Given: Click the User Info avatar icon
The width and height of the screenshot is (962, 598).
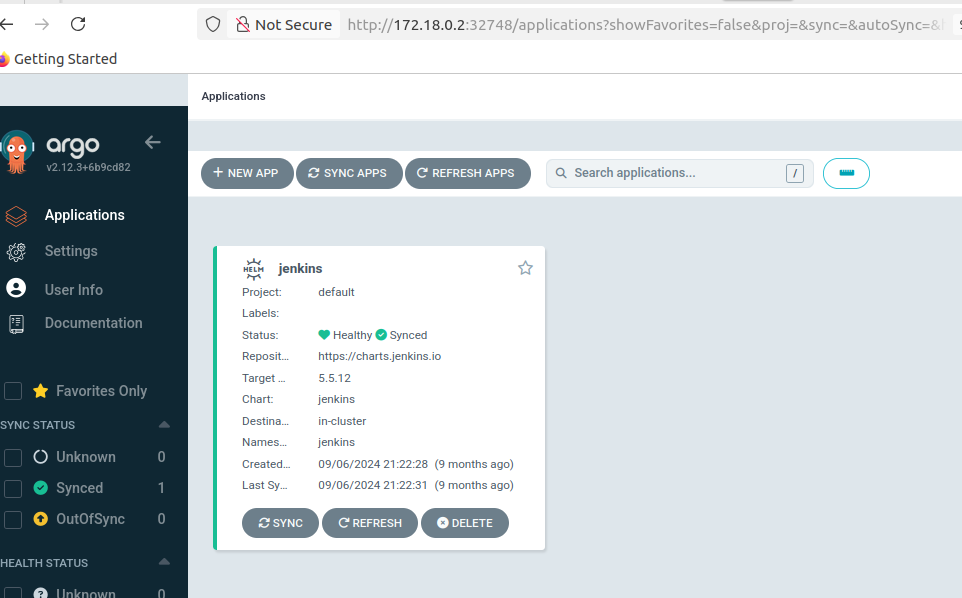Looking at the screenshot, I should (x=16, y=288).
